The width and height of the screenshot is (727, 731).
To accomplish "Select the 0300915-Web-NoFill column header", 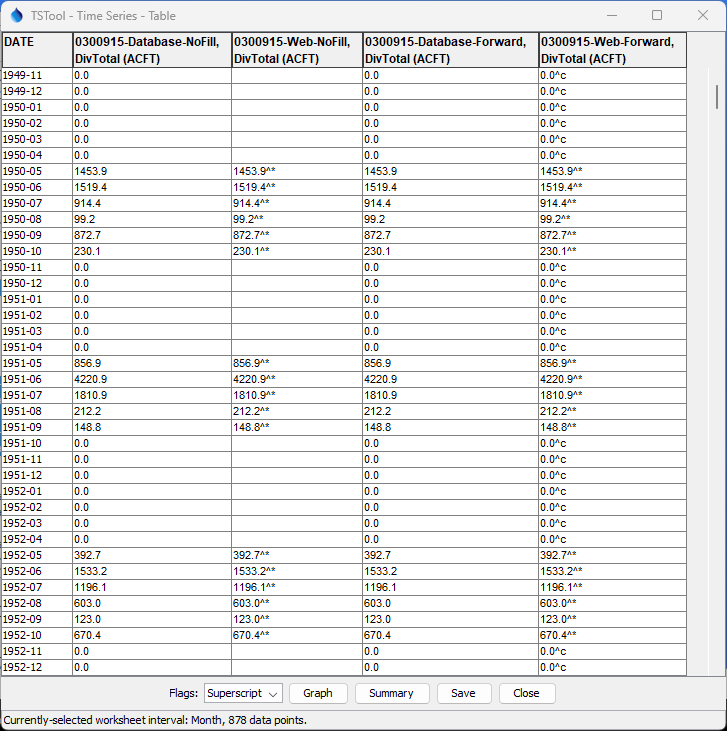I will point(297,50).
